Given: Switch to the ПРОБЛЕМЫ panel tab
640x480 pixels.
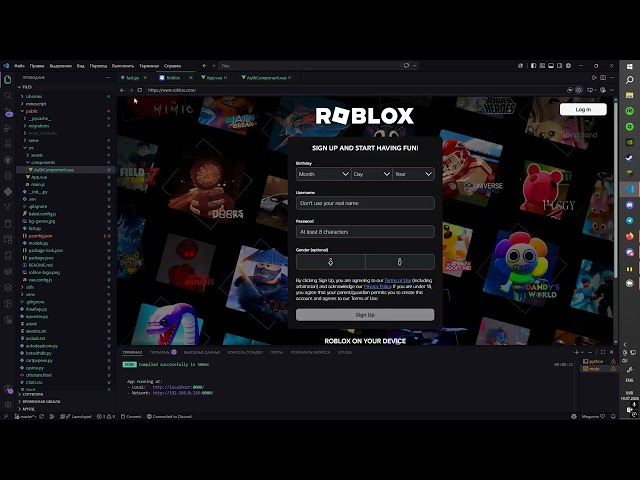Looking at the screenshot, I should click(x=160, y=352).
